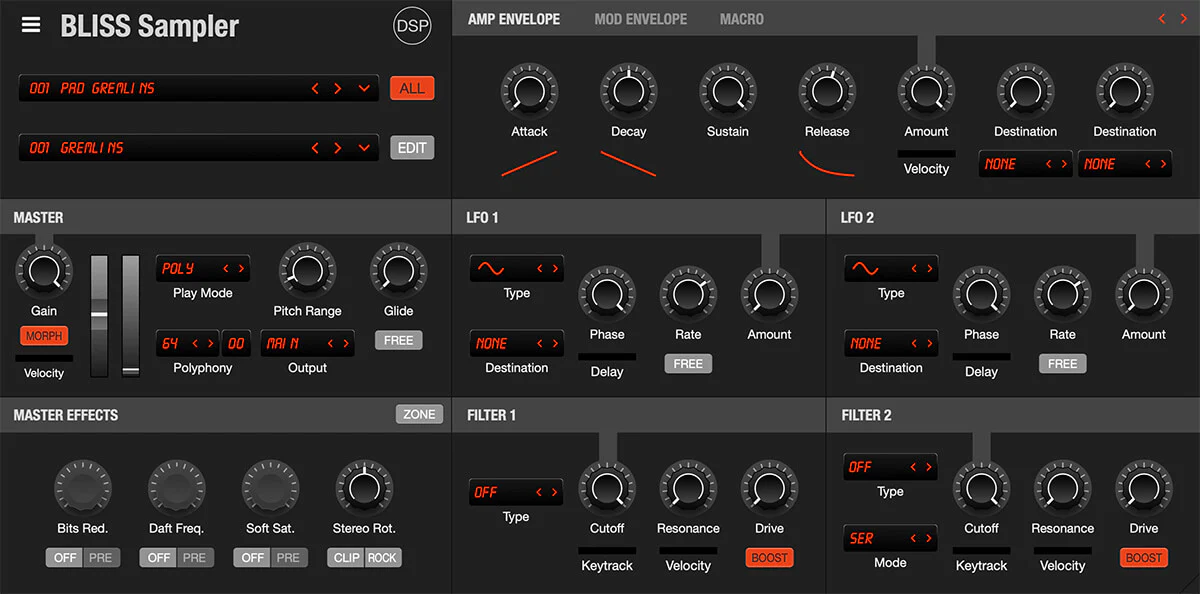Screen dimensions: 1200x594
Task: Open Filter 1 OFF Type selector
Action: pyautogui.click(x=517, y=492)
